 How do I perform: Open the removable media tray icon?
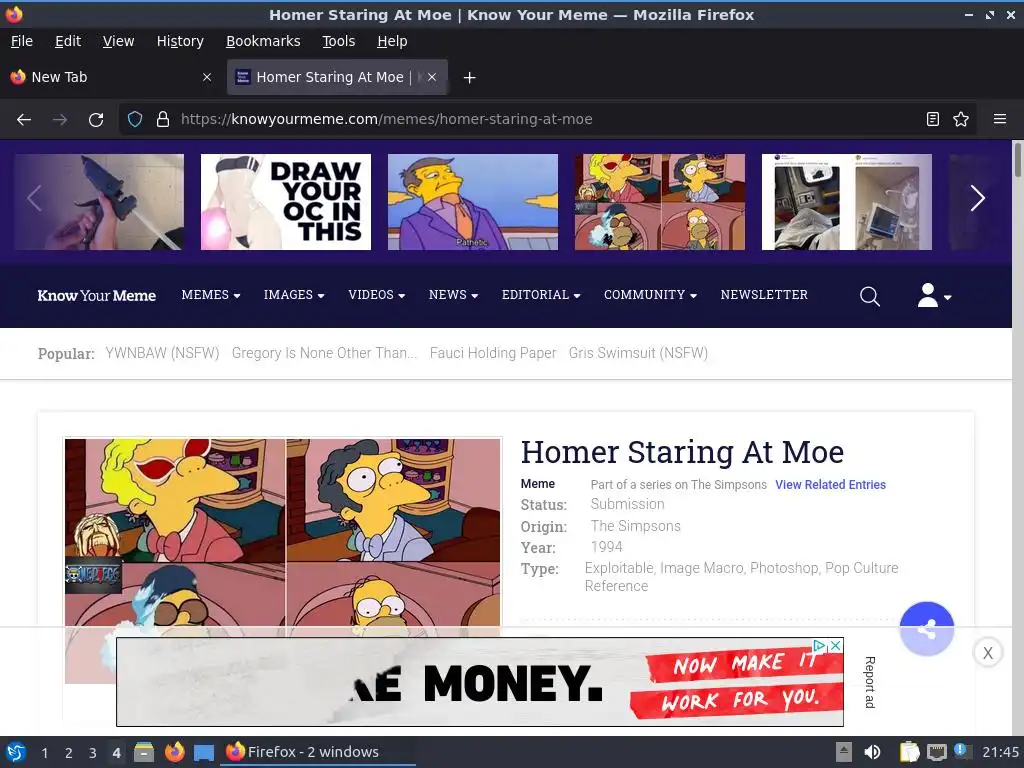tap(844, 752)
